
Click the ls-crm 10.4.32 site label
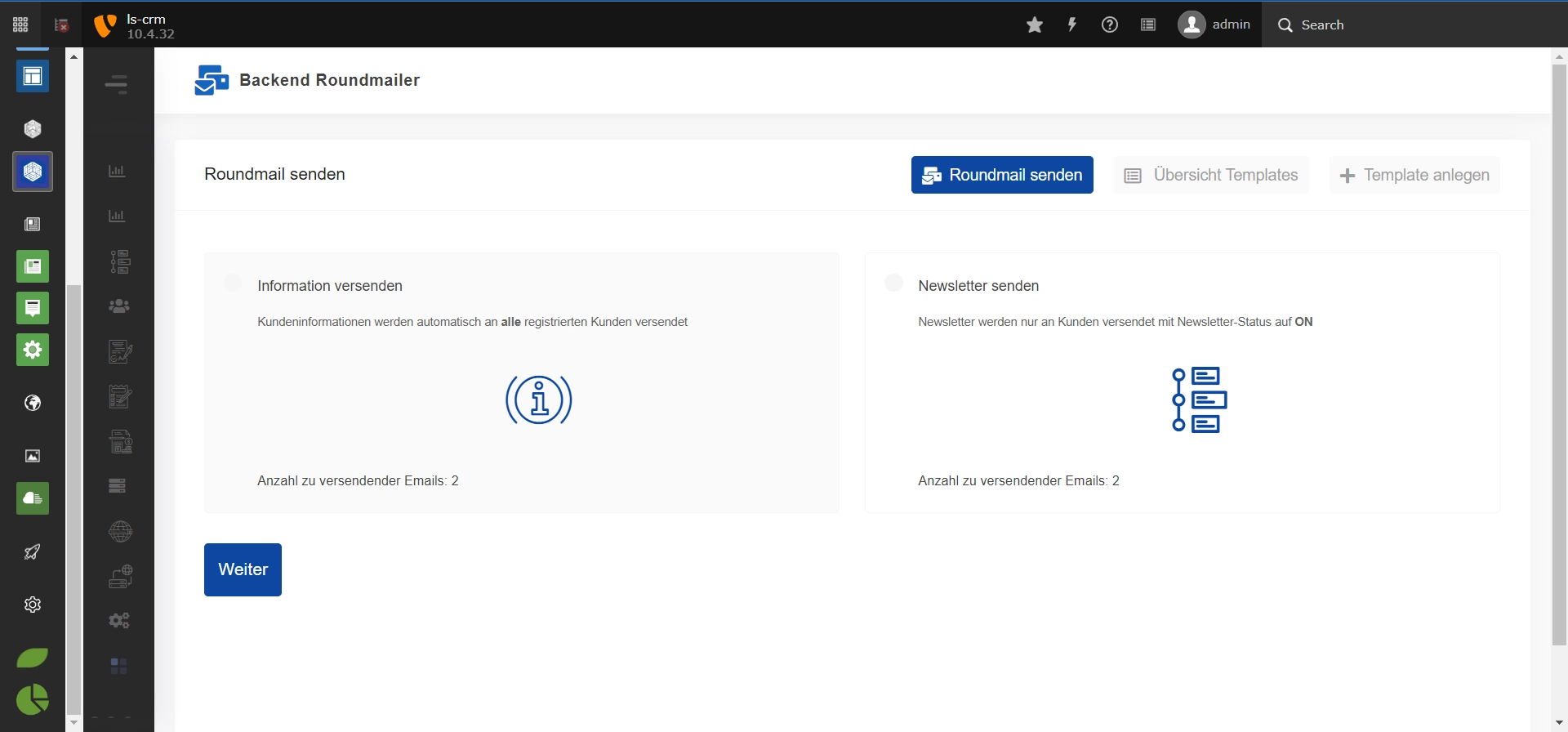150,26
